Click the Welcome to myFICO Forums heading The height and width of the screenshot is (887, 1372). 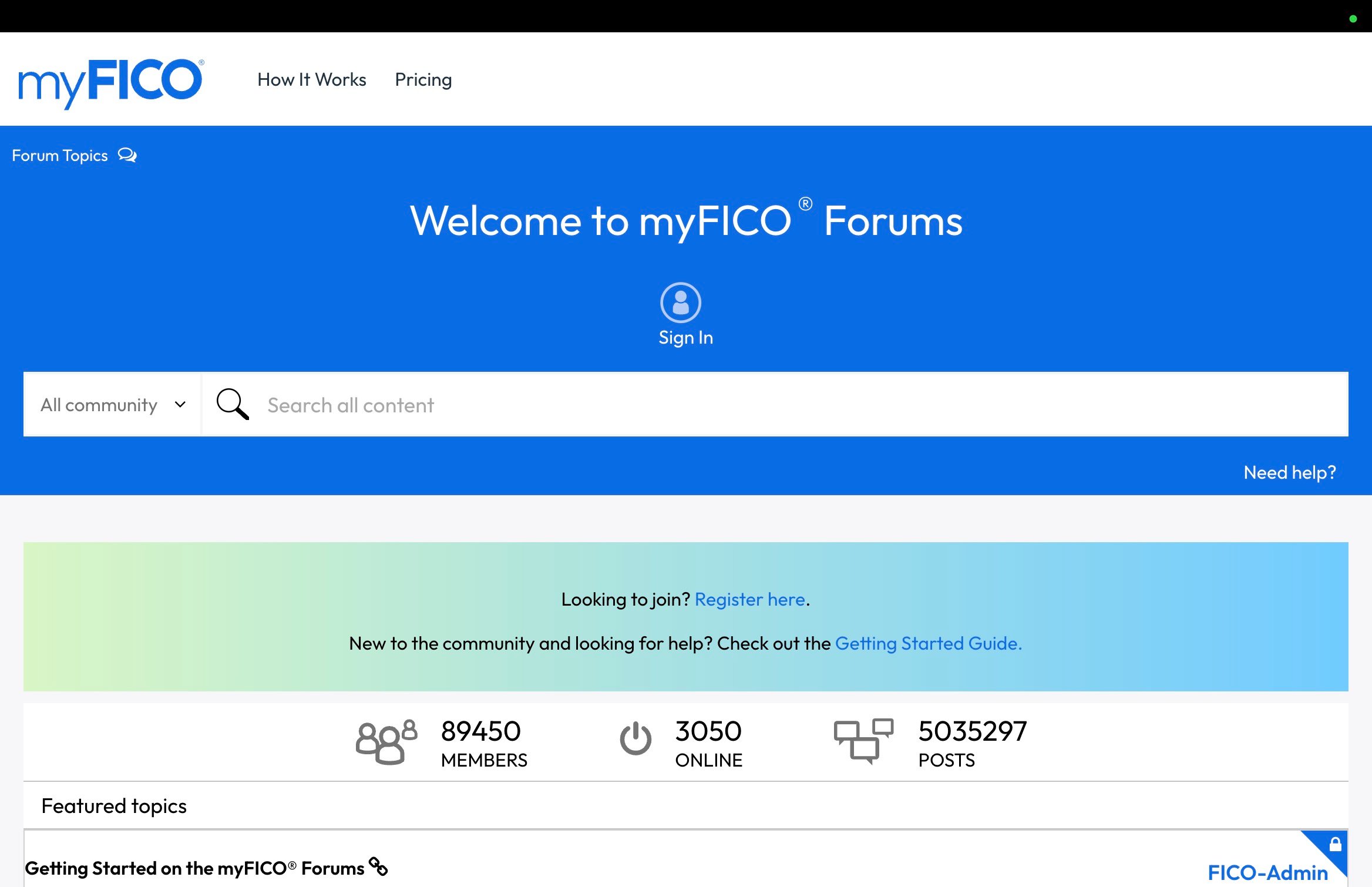[686, 220]
